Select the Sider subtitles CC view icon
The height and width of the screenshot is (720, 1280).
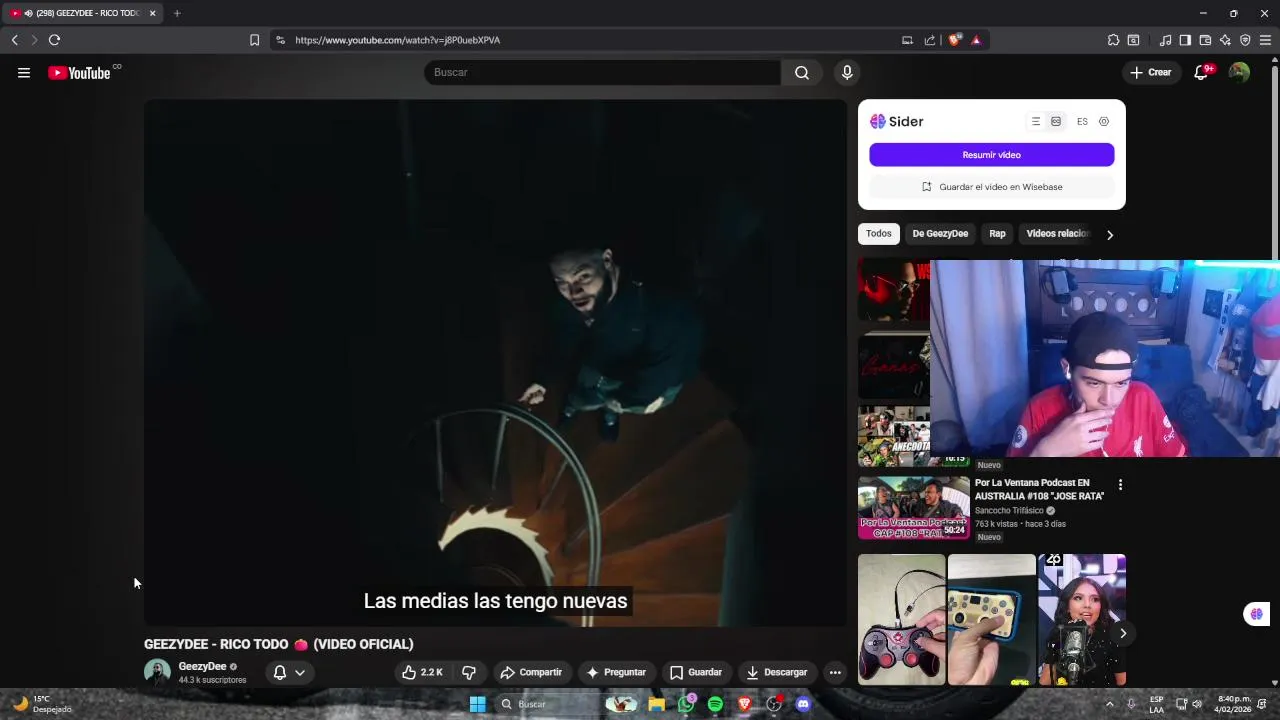(1056, 121)
